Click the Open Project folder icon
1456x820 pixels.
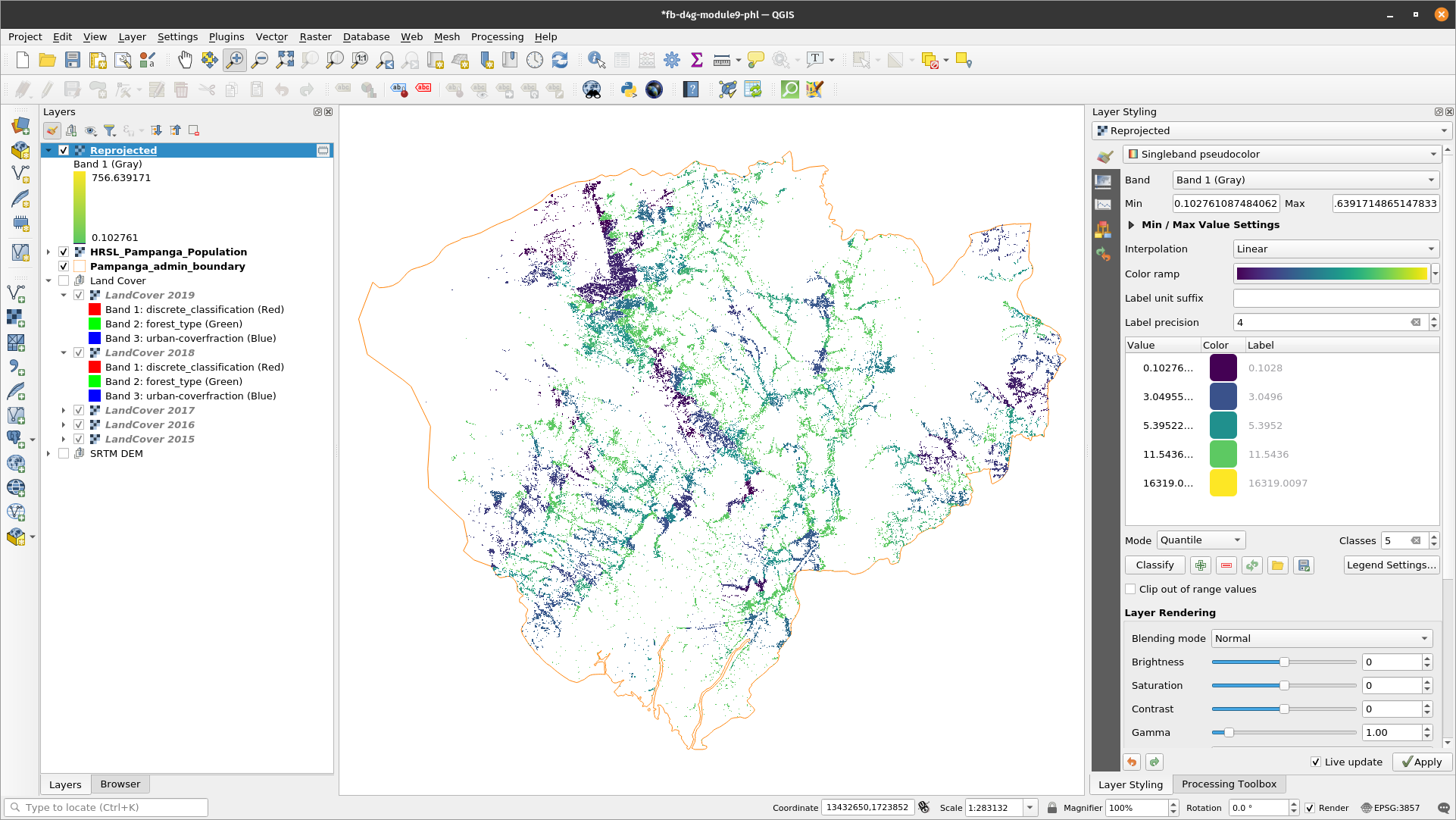(x=47, y=61)
